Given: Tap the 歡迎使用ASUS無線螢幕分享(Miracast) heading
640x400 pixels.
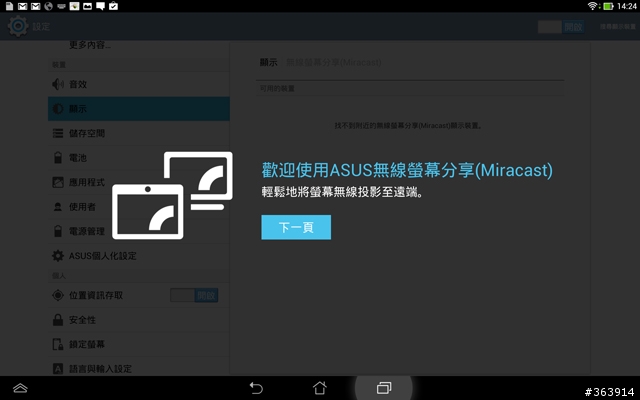Looking at the screenshot, I should pyautogui.click(x=407, y=170).
